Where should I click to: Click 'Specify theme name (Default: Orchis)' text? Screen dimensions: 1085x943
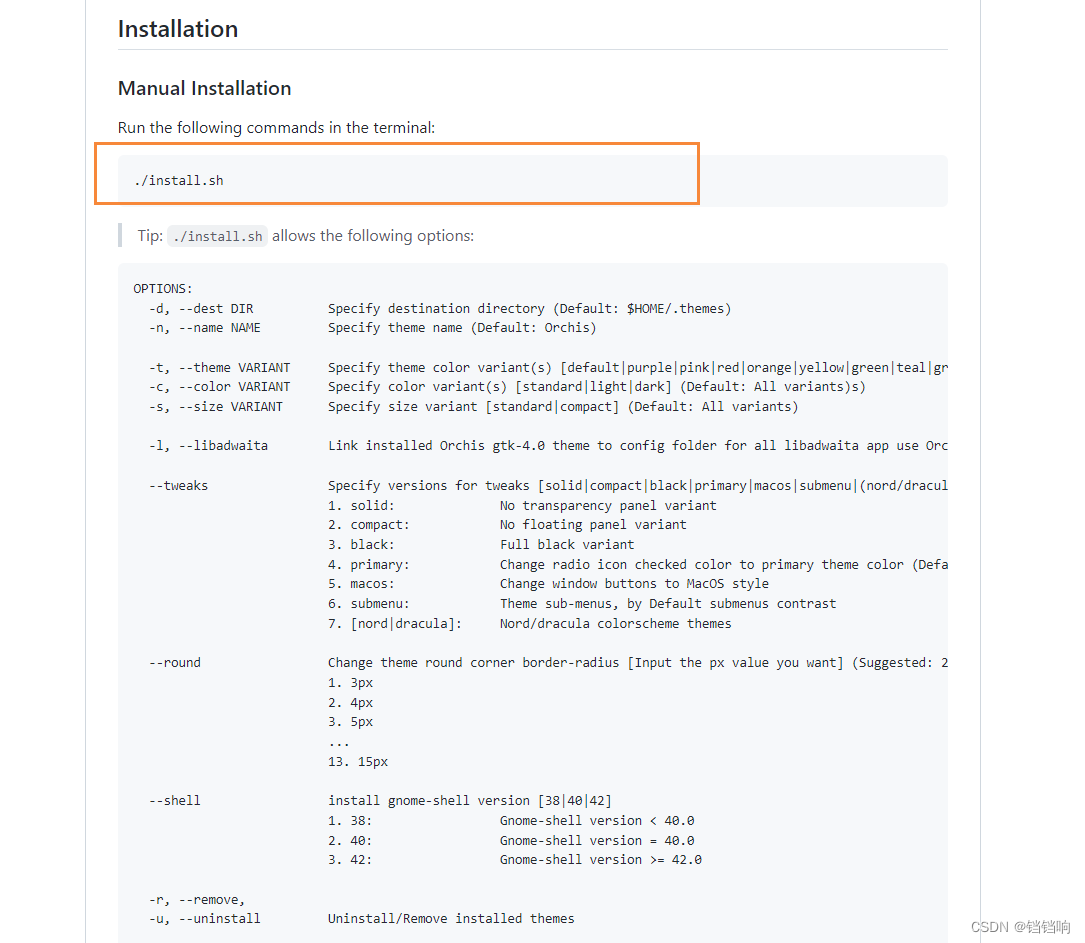[x=462, y=328]
